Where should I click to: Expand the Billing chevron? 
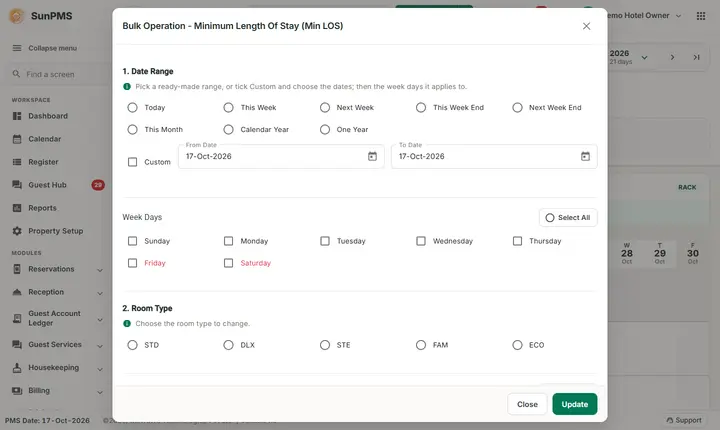click(100, 392)
